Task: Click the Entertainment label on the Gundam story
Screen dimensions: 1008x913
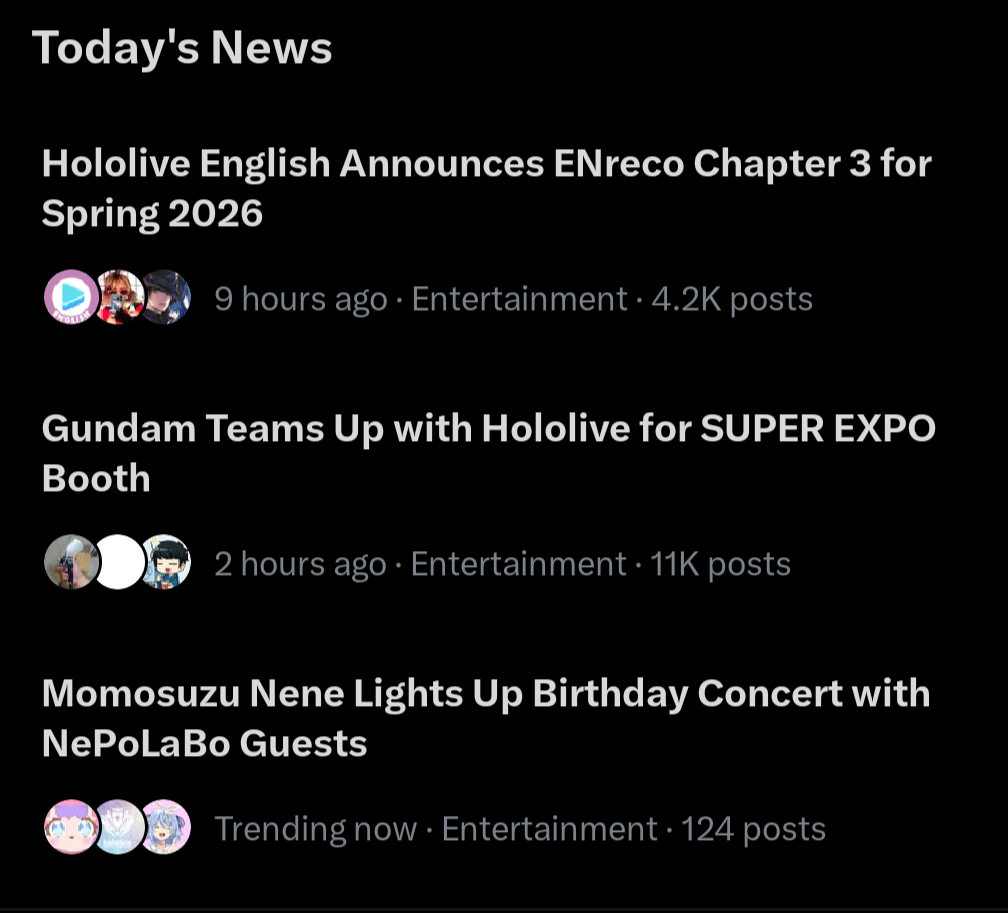Action: click(x=518, y=564)
